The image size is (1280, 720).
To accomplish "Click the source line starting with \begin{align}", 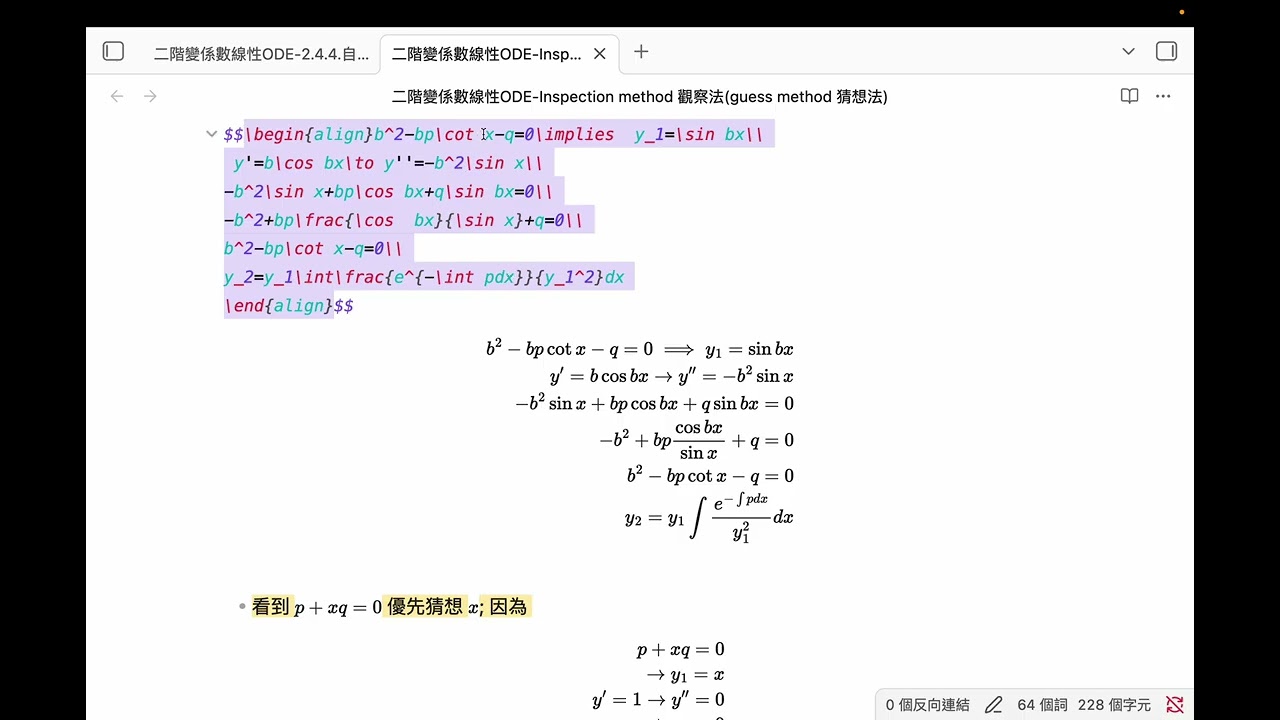I will (493, 134).
